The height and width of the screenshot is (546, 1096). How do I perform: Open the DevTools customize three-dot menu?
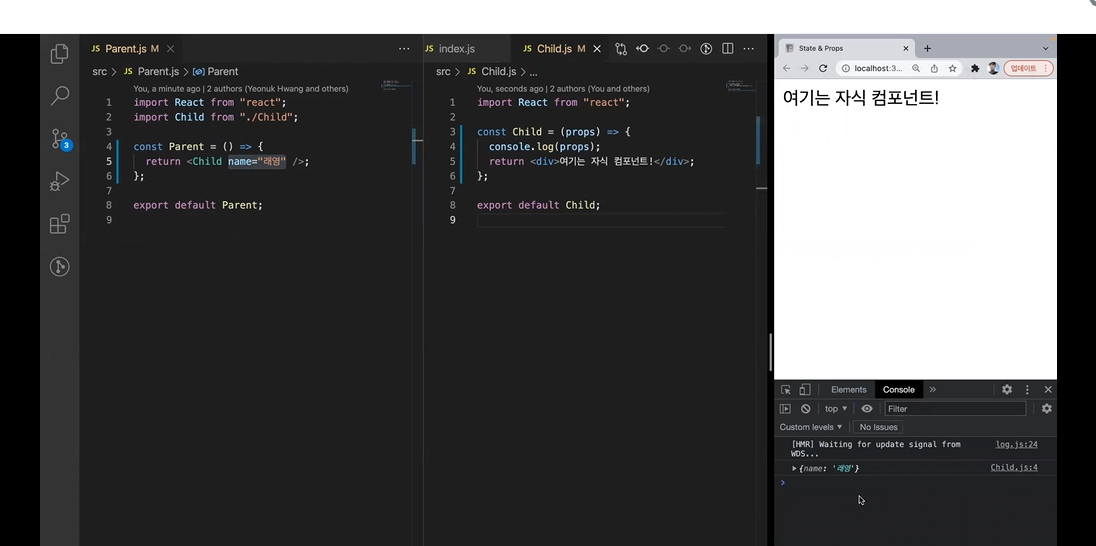point(1028,389)
